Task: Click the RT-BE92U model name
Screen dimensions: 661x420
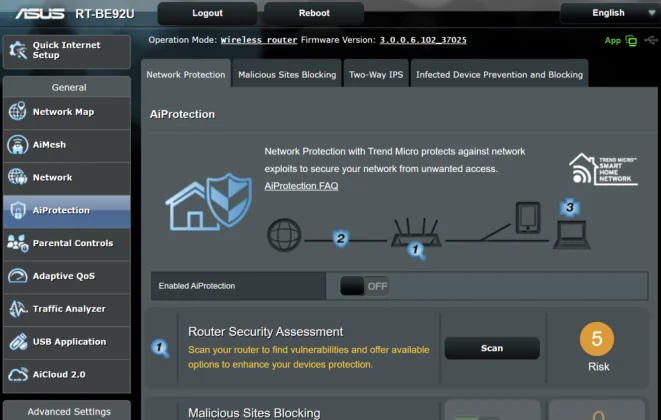Action: [105, 14]
